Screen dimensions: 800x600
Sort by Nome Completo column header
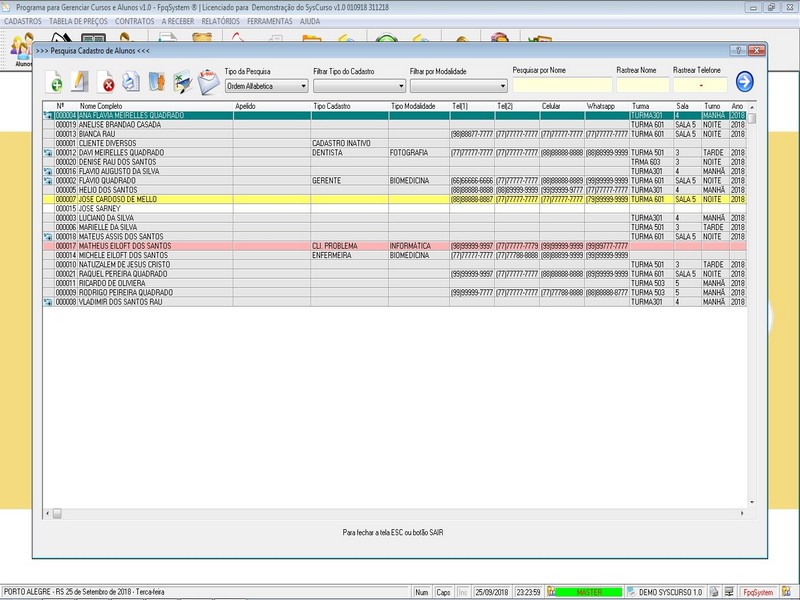pos(101,106)
